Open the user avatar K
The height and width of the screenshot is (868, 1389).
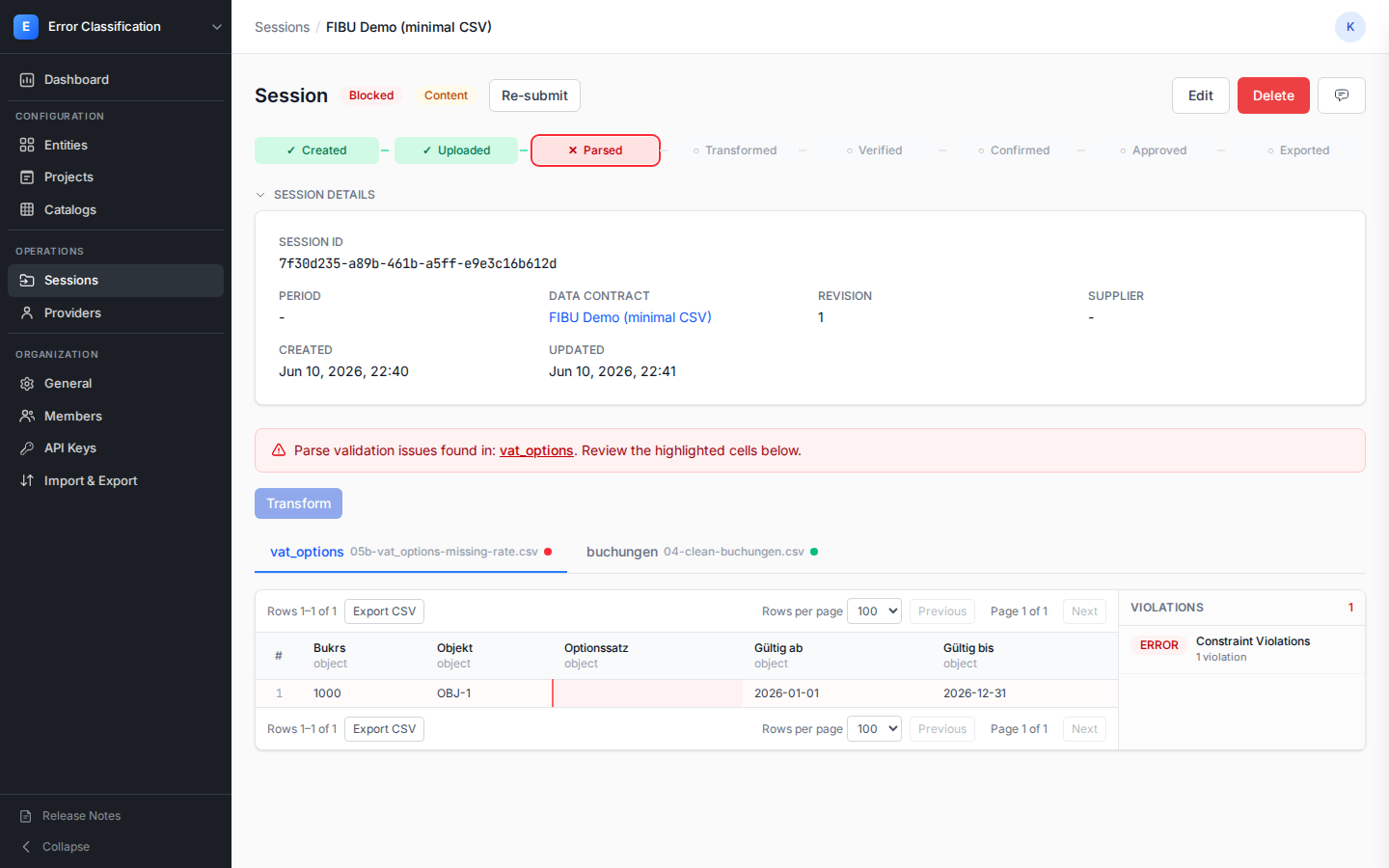(x=1350, y=27)
